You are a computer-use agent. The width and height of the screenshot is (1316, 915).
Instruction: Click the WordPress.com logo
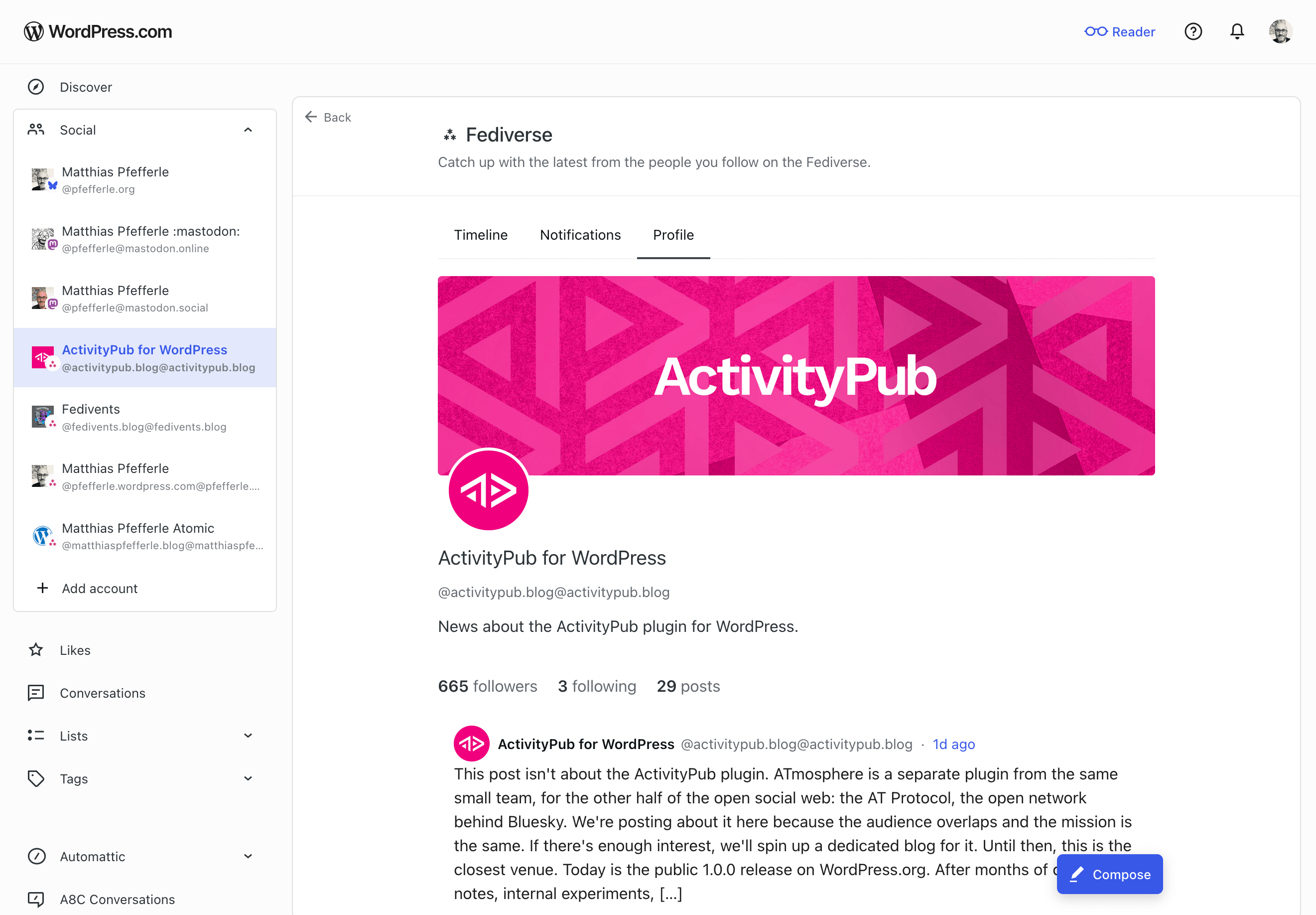pyautogui.click(x=98, y=31)
